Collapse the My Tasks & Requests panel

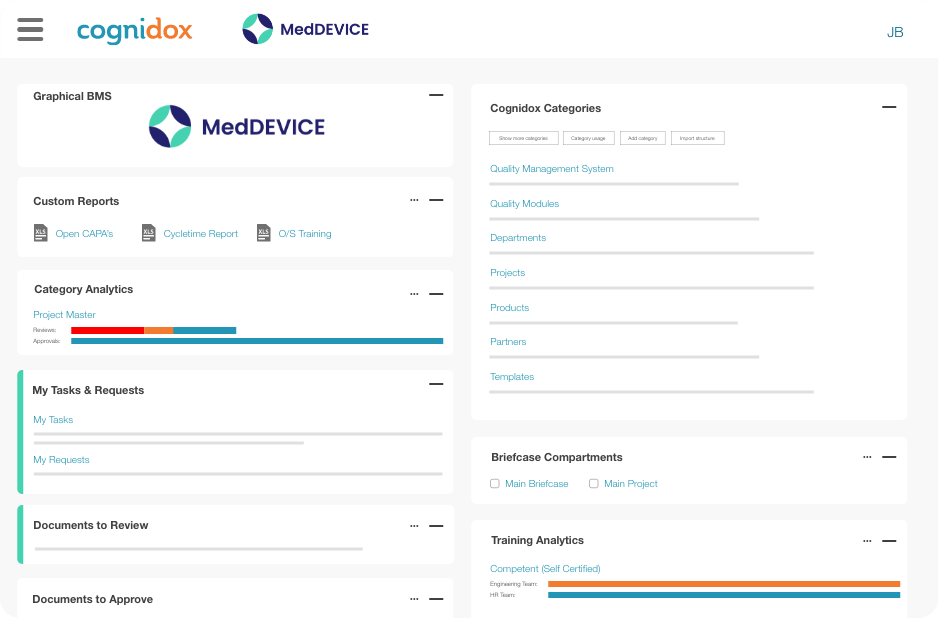coord(436,384)
